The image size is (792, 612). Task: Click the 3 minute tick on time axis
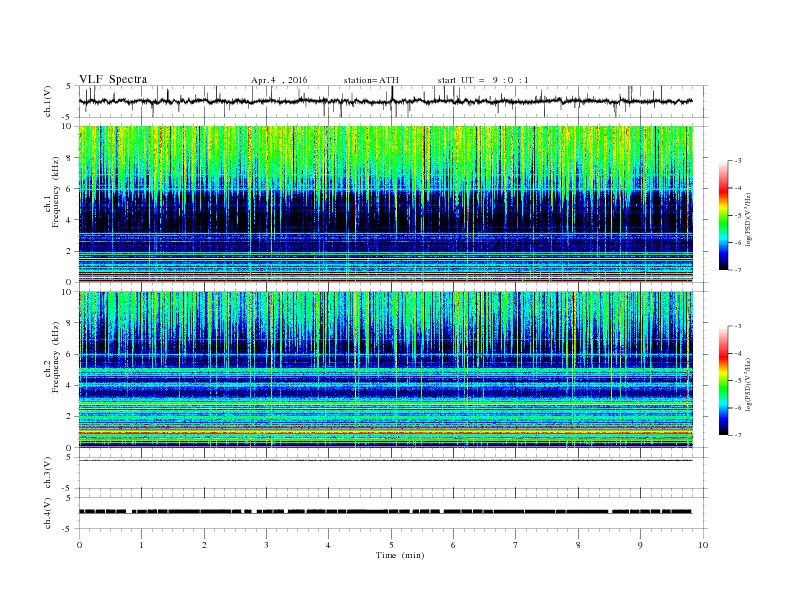[266, 545]
